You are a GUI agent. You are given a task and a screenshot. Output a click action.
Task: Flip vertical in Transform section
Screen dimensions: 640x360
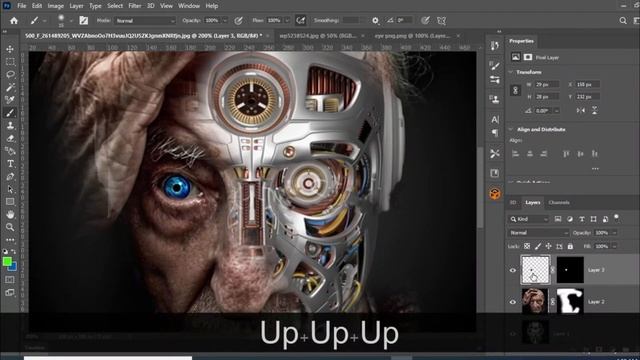tap(595, 111)
